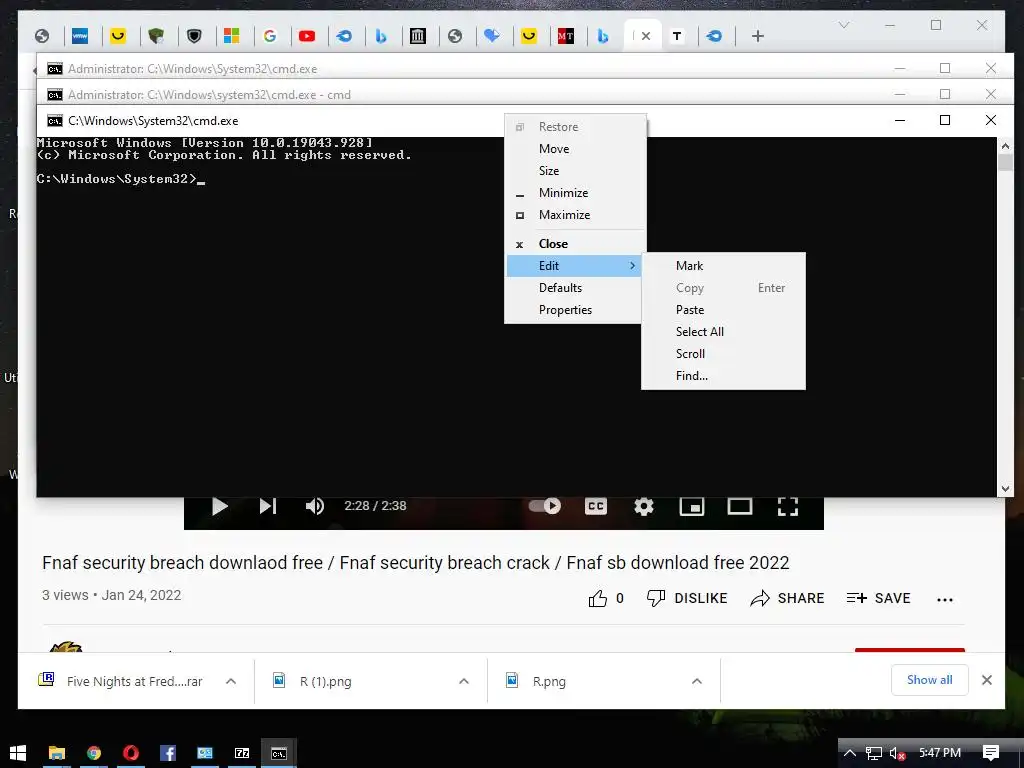Open 7-Zip from the taskbar

coord(242,753)
